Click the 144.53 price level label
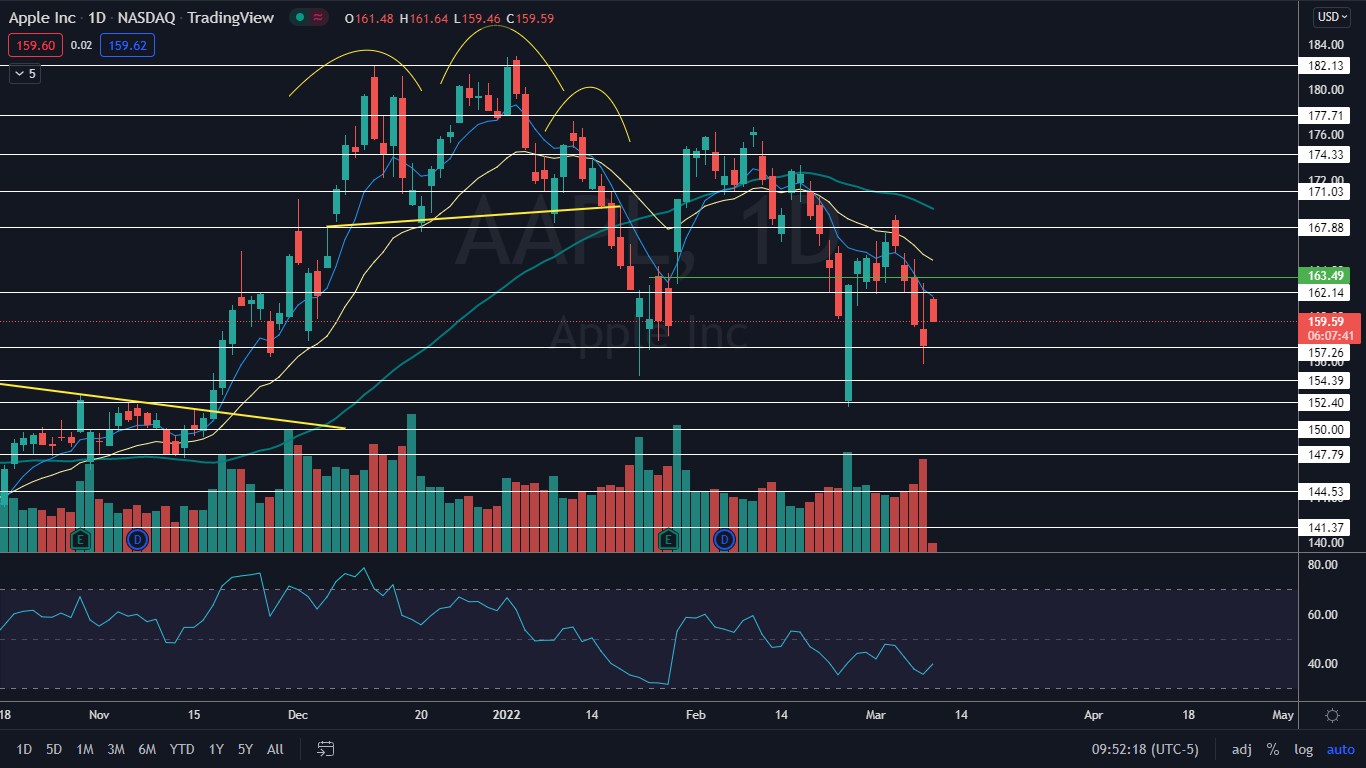Viewport: 1366px width, 768px height. [x=1325, y=491]
